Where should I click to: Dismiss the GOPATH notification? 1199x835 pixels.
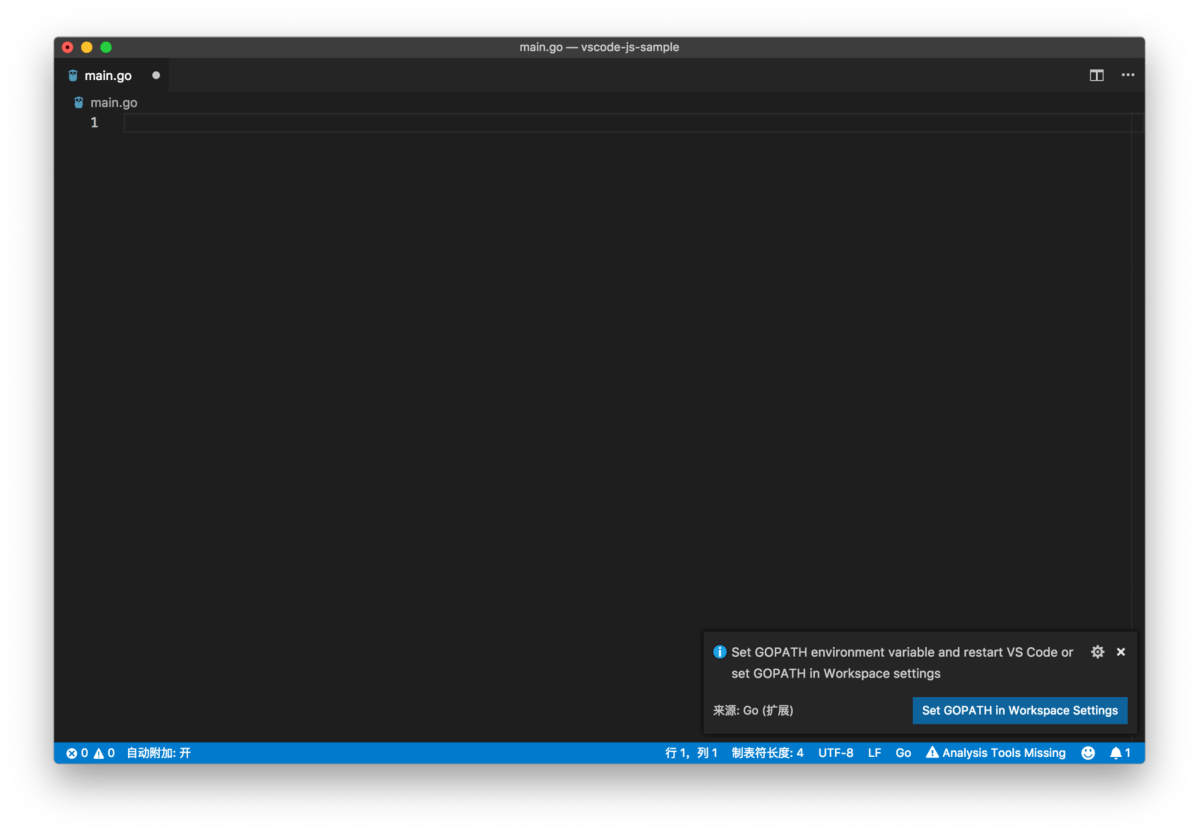click(1120, 651)
